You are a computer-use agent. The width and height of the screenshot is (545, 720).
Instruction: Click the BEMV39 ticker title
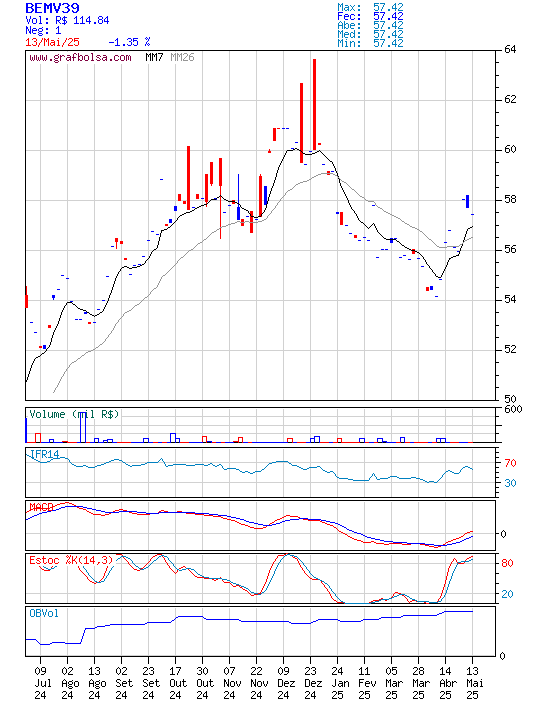[52, 8]
